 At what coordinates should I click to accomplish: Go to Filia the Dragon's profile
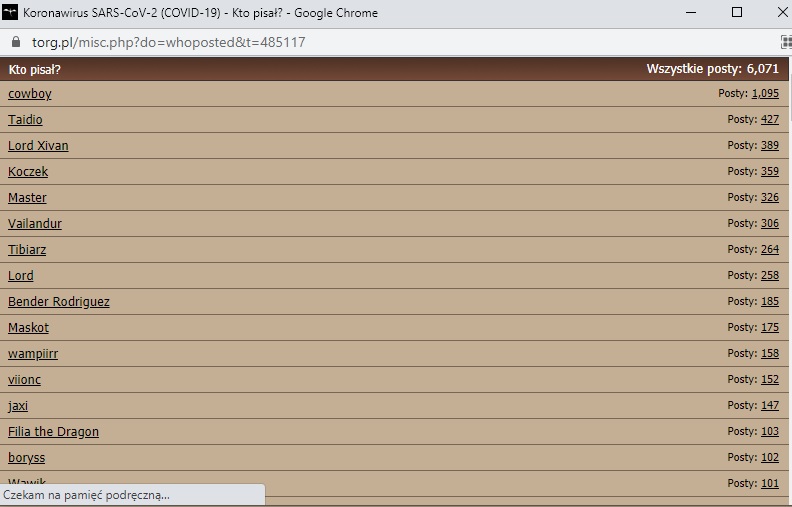click(x=53, y=432)
